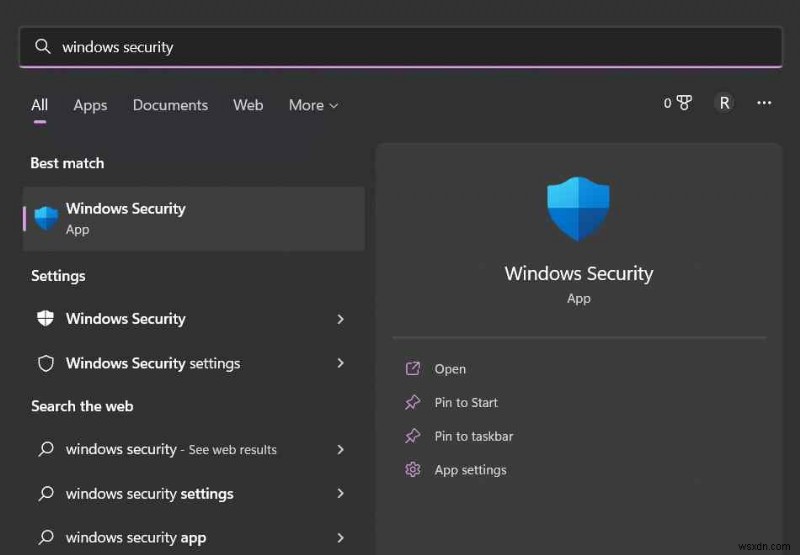Click the 'windows security app' web suggestion
800x555 pixels.
pyautogui.click(x=136, y=538)
